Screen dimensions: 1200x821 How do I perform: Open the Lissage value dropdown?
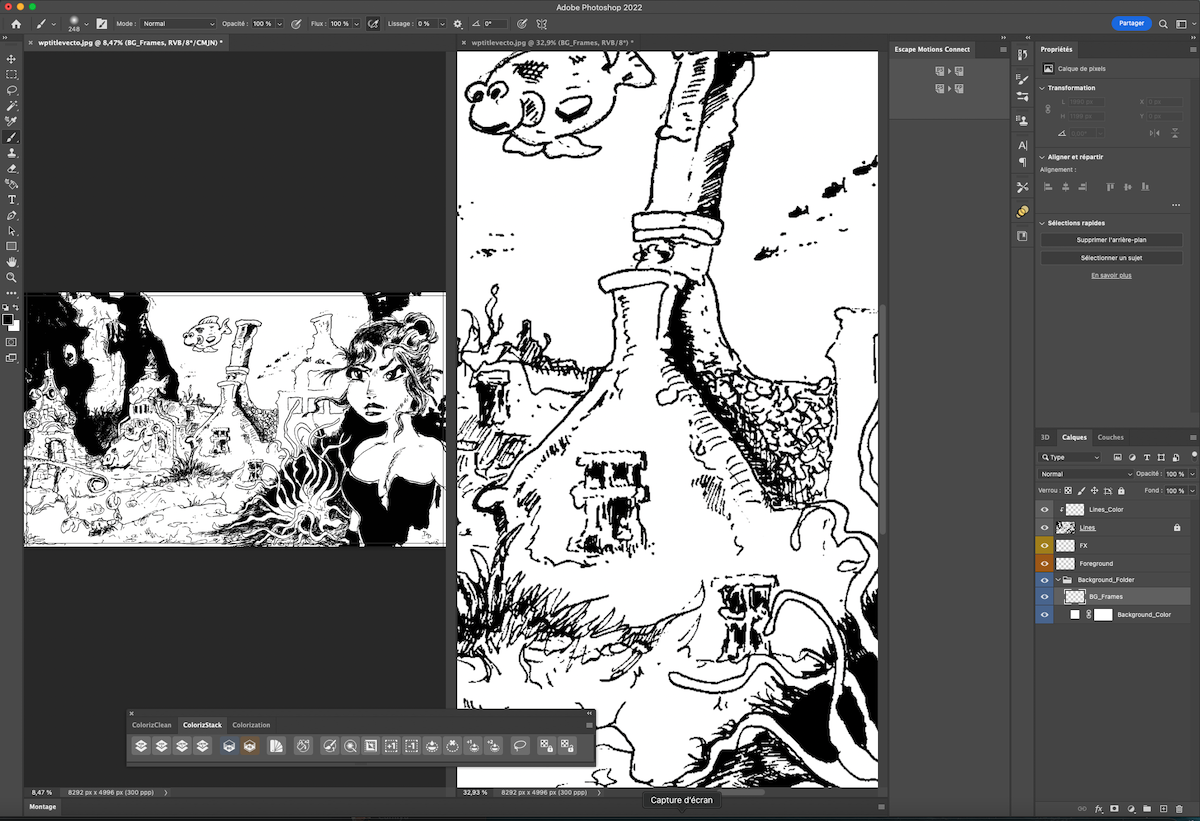point(440,23)
